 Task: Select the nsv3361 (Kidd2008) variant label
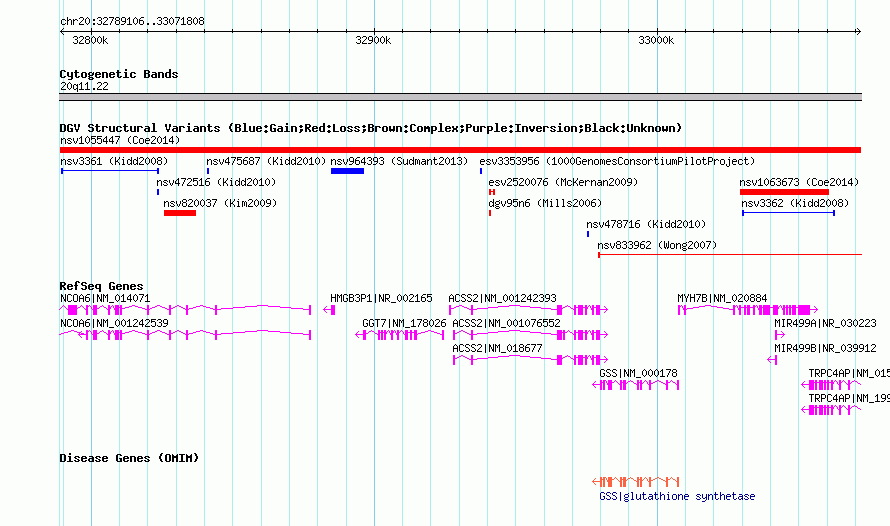pyautogui.click(x=114, y=161)
